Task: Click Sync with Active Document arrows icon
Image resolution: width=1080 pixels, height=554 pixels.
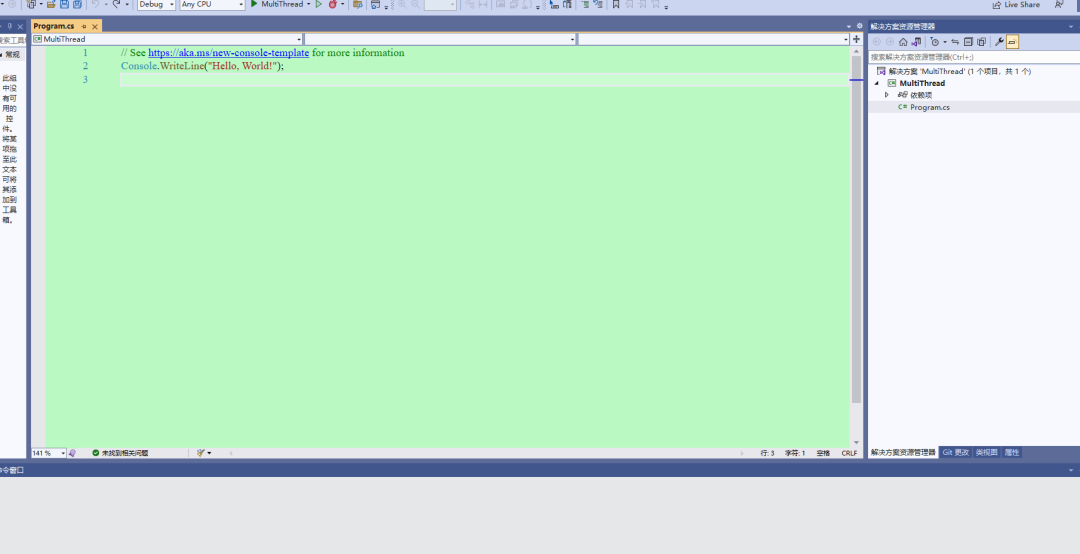Action: coord(955,42)
